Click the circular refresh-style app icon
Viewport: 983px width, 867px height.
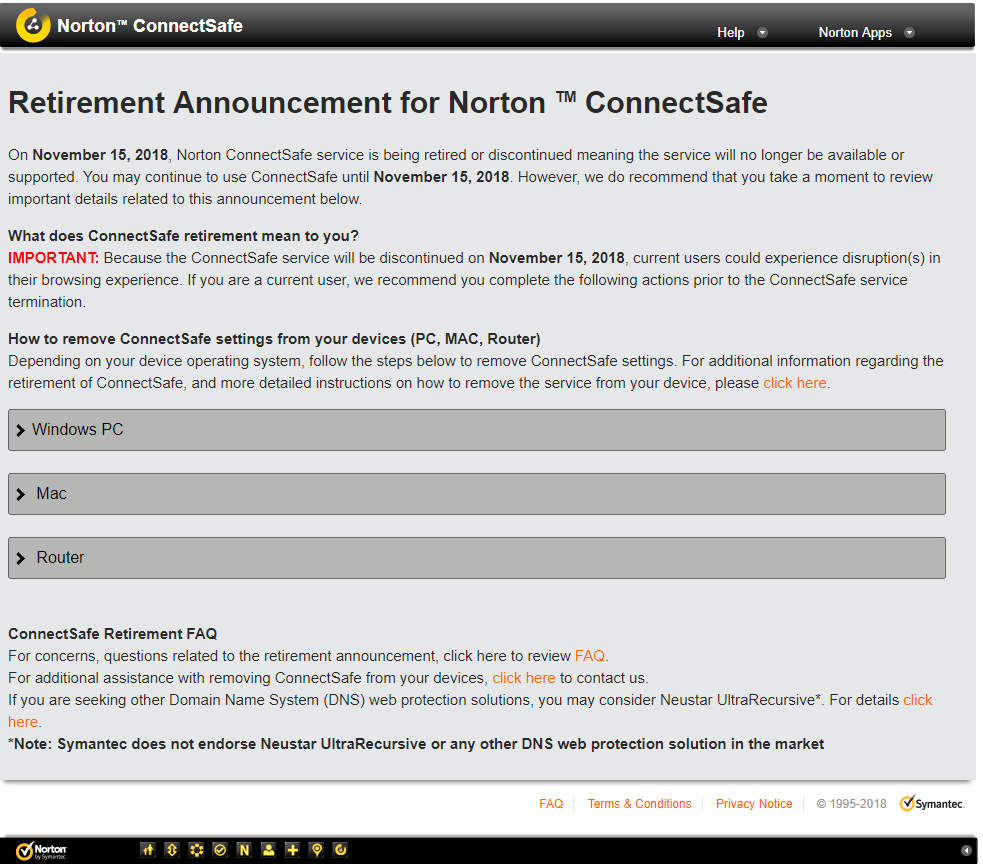[x=340, y=850]
